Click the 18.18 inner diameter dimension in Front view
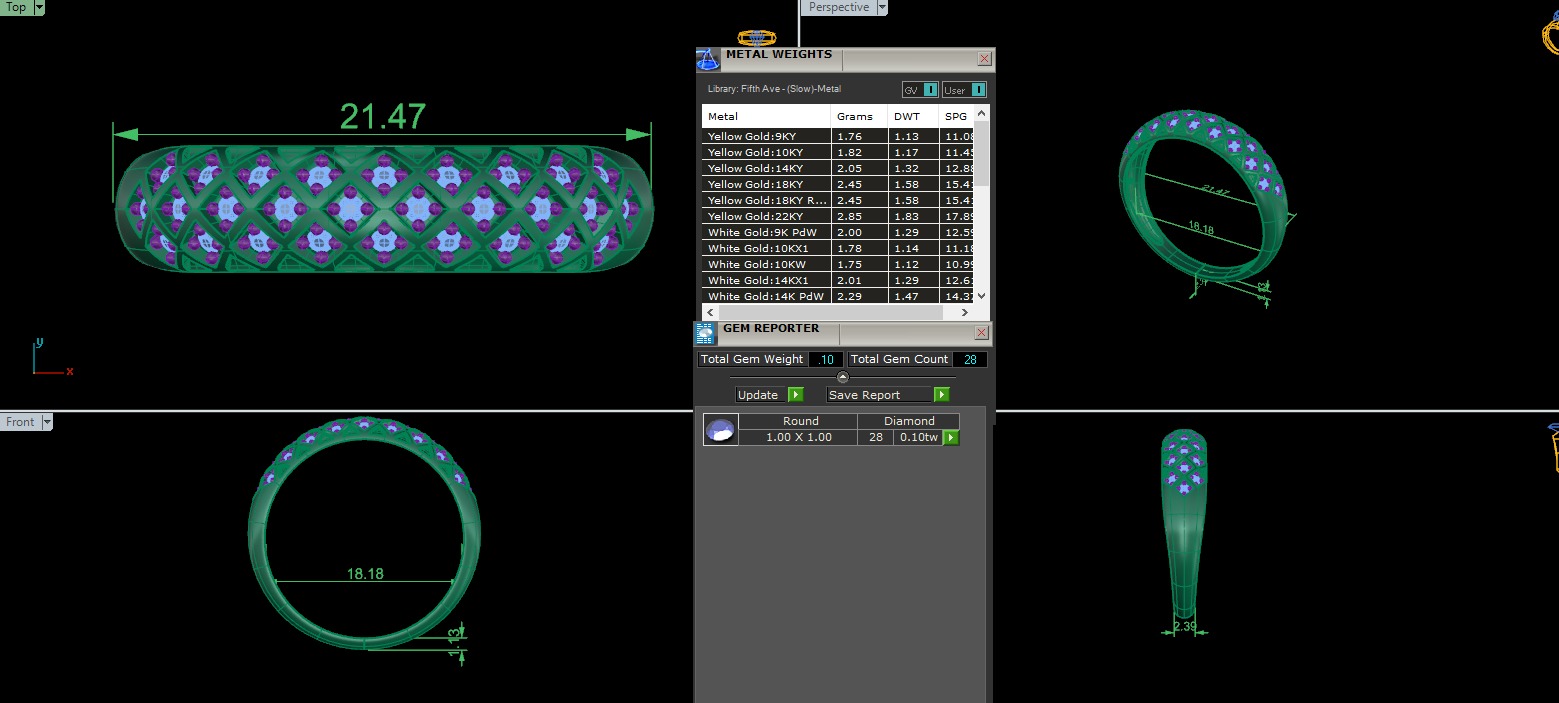Screen dimensions: 1559x703 click(365, 574)
